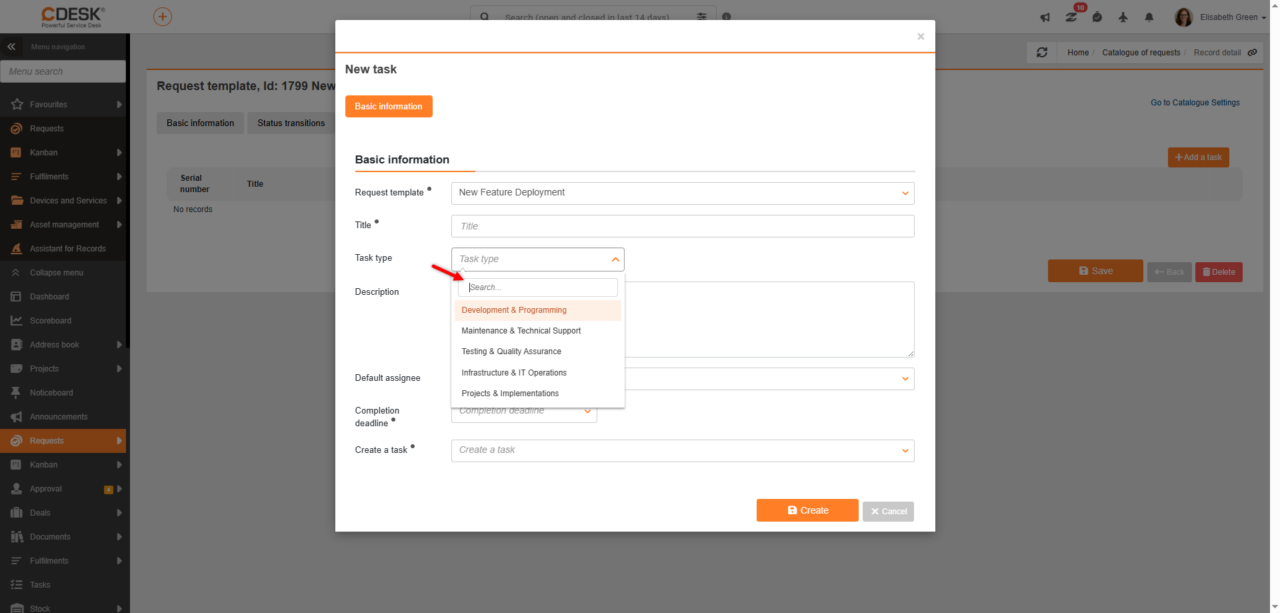
Task: Click the stopwatch checkmark icon in header
Action: click(1097, 17)
